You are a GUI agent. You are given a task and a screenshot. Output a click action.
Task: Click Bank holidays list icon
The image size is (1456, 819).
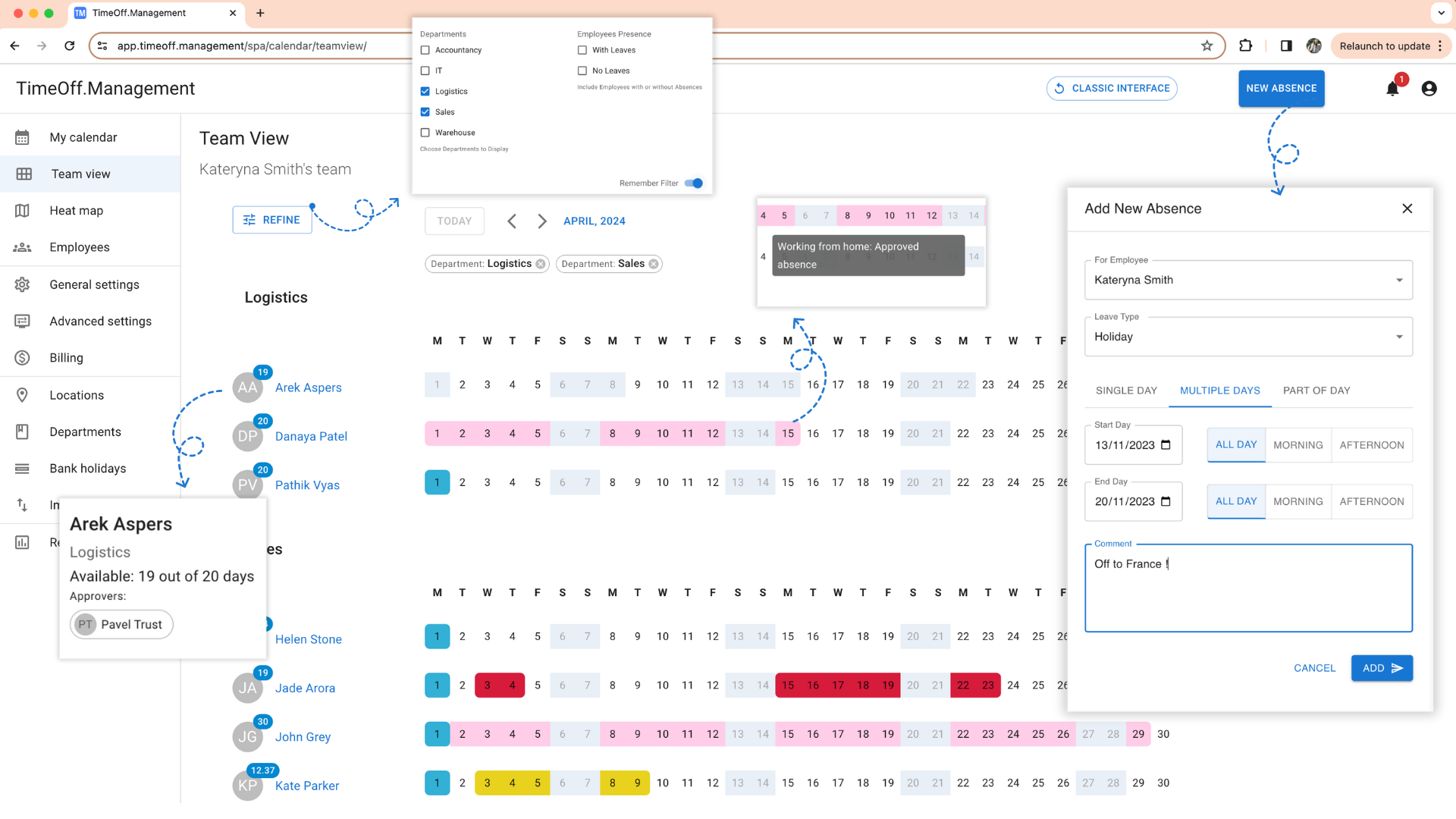click(x=23, y=469)
